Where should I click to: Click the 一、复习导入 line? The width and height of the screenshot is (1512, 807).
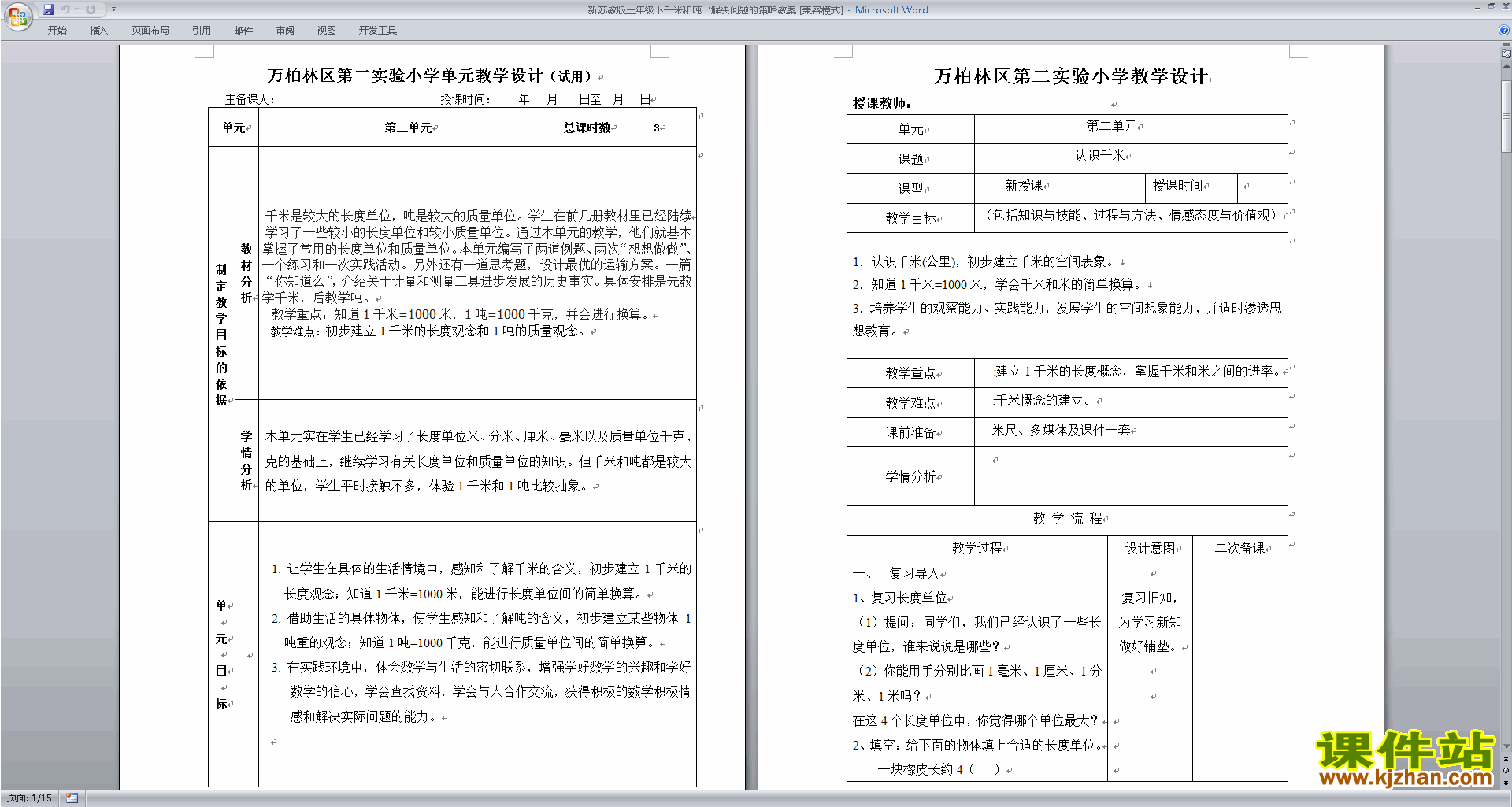897,573
